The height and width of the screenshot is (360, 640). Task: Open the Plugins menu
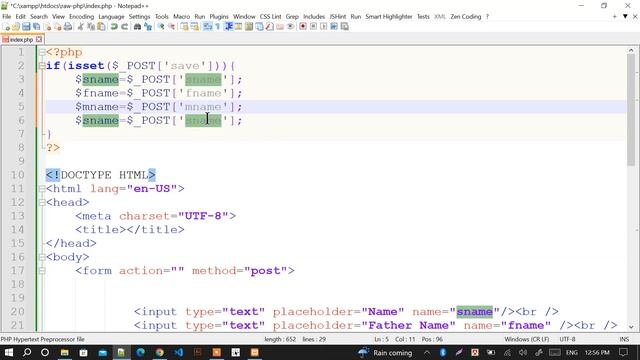[x=219, y=16]
